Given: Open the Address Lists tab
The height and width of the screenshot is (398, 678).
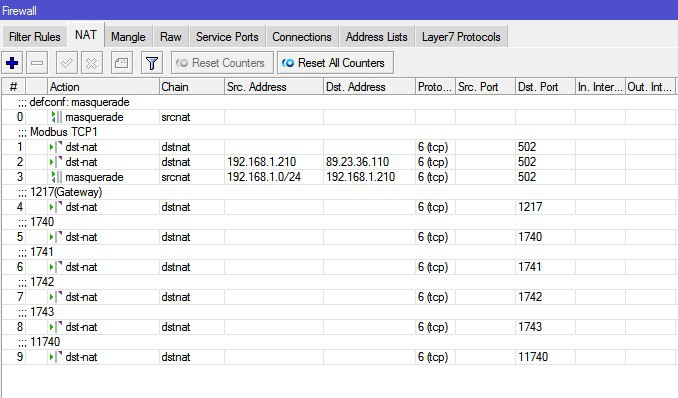Looking at the screenshot, I should (x=377, y=37).
